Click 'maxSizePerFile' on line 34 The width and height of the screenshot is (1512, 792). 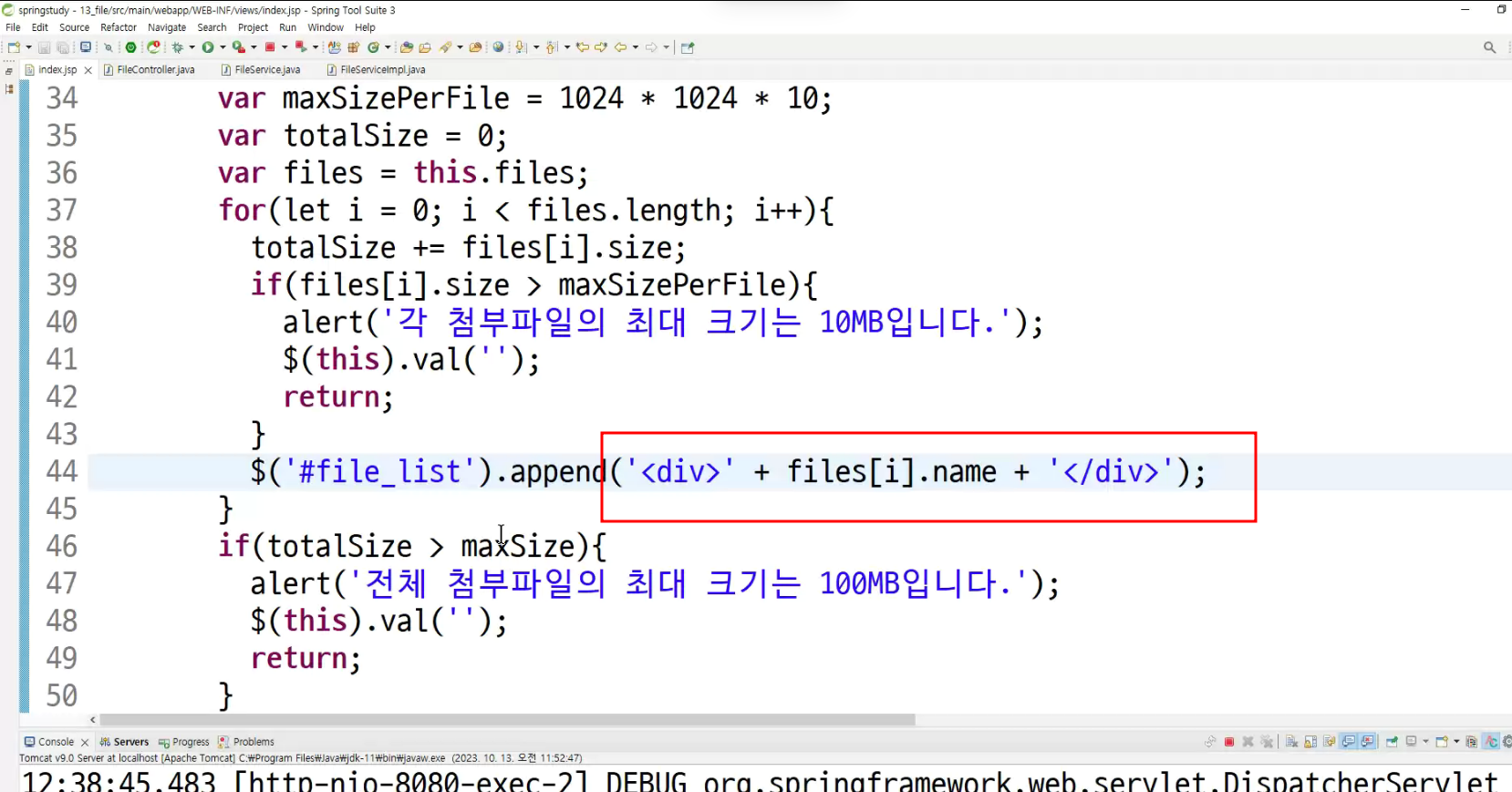coord(396,98)
